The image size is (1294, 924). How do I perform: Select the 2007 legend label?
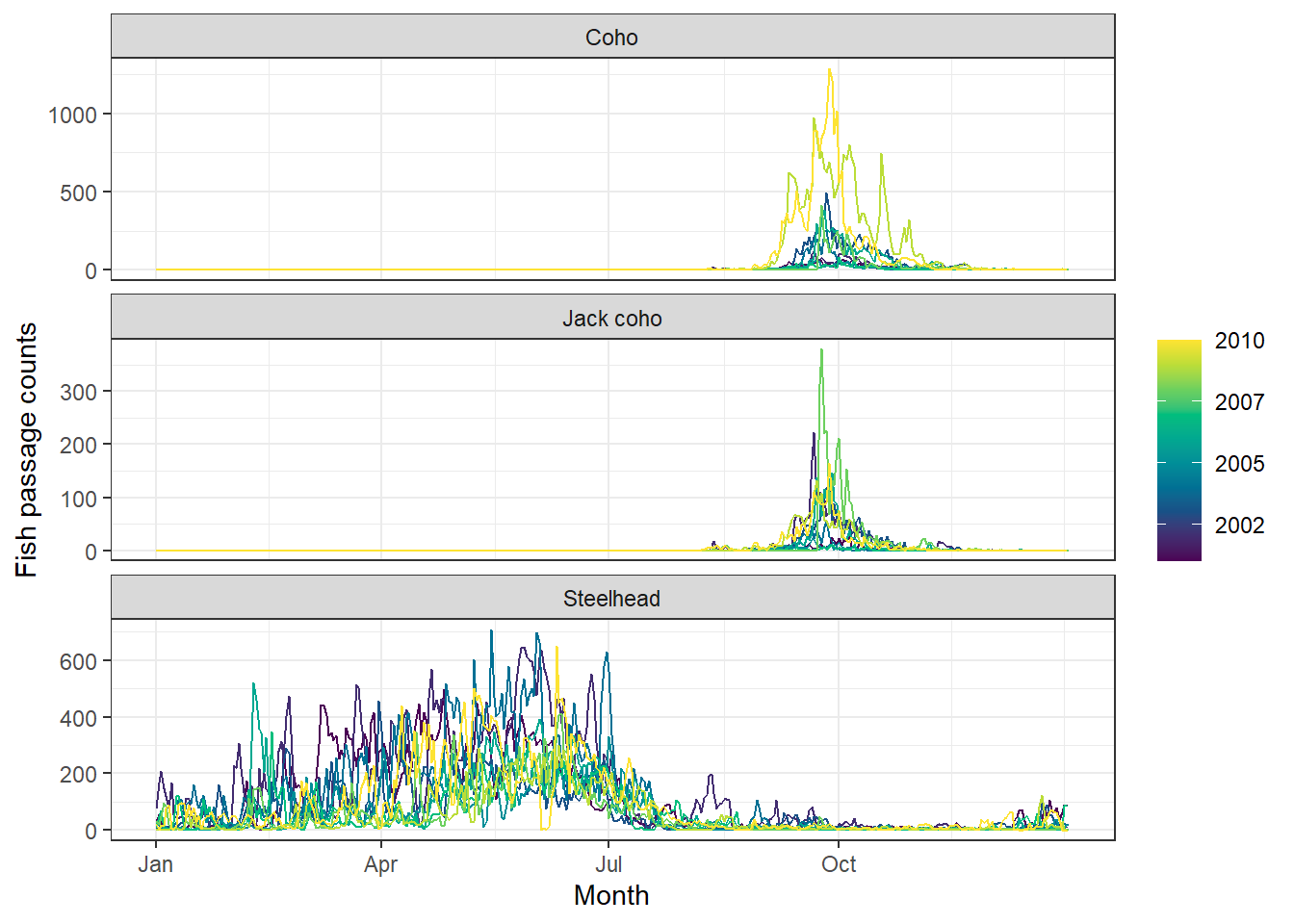click(1239, 402)
